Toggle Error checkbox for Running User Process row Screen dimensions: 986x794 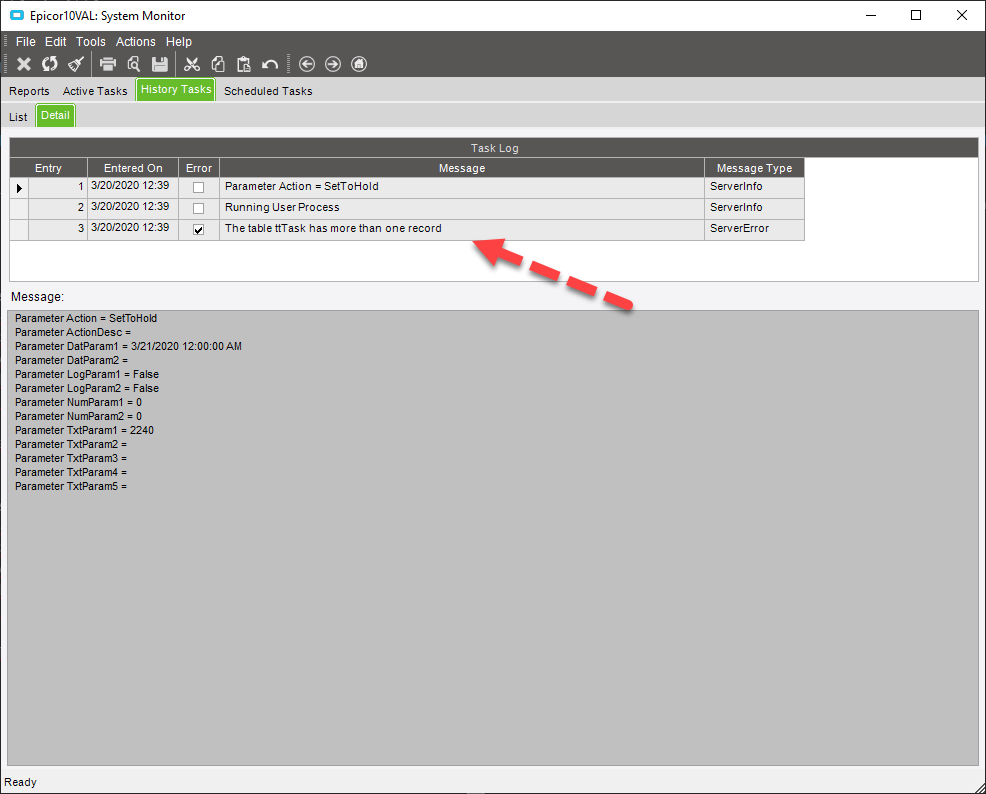(198, 208)
